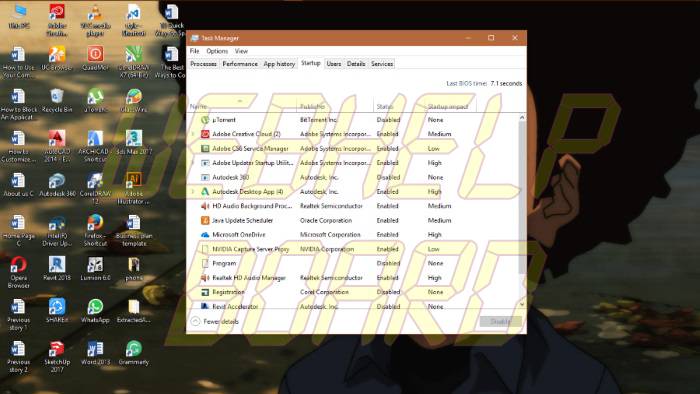
Task: Click the Corel Corporation publisher cell
Action: click(324, 292)
